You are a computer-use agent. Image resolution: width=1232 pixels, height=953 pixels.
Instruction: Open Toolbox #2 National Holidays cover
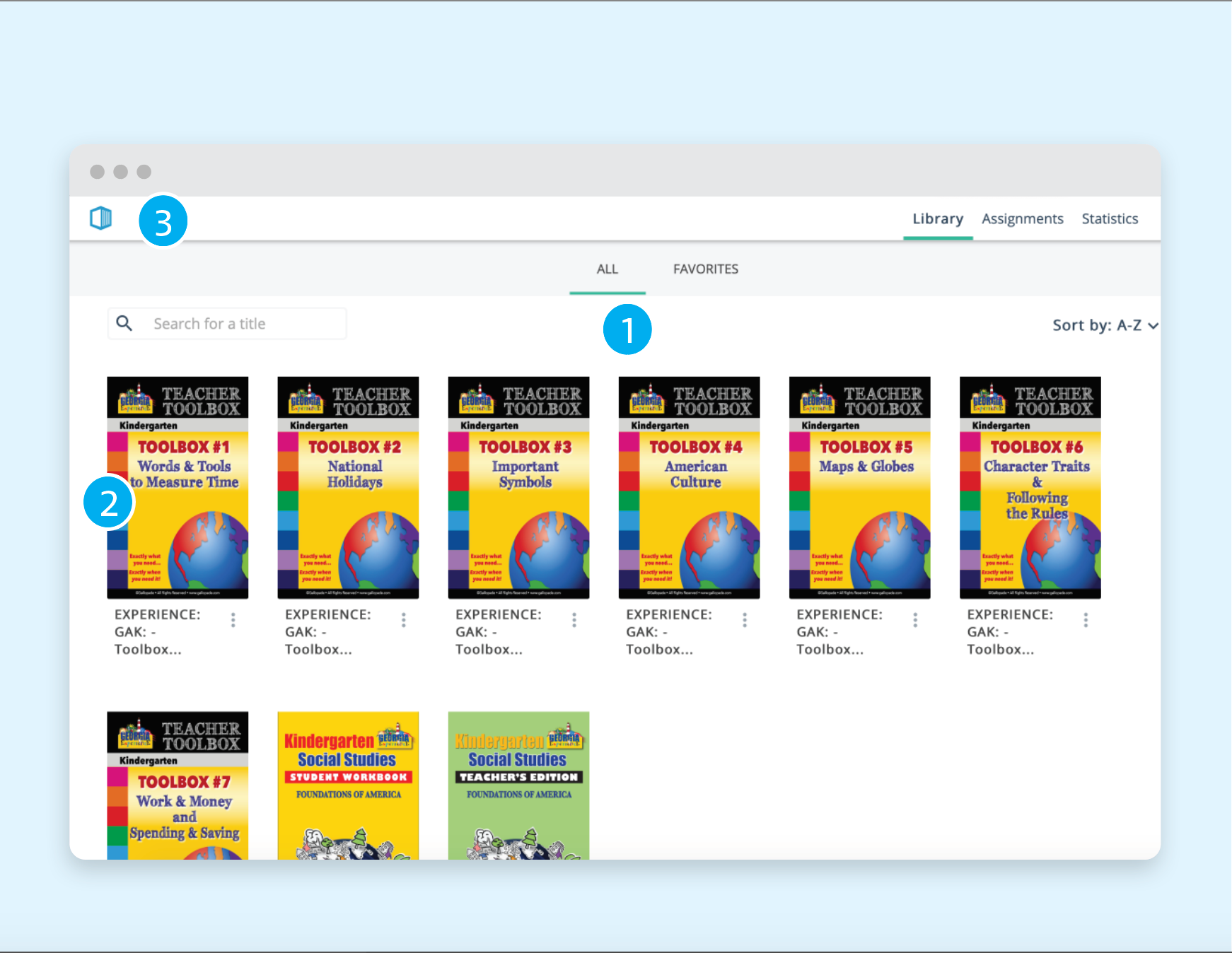pyautogui.click(x=348, y=488)
